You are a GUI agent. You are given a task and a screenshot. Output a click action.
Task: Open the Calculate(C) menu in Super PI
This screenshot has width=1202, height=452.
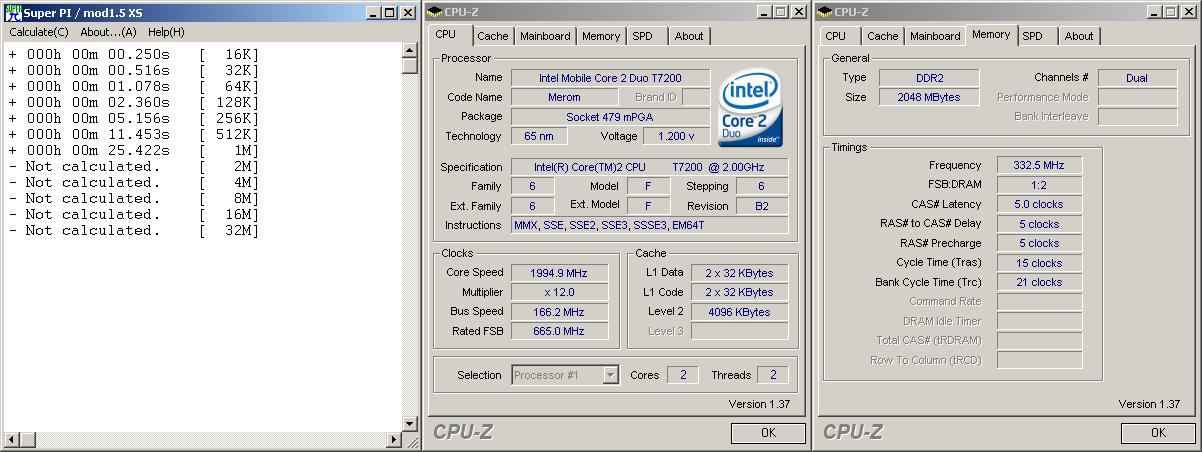click(x=39, y=32)
